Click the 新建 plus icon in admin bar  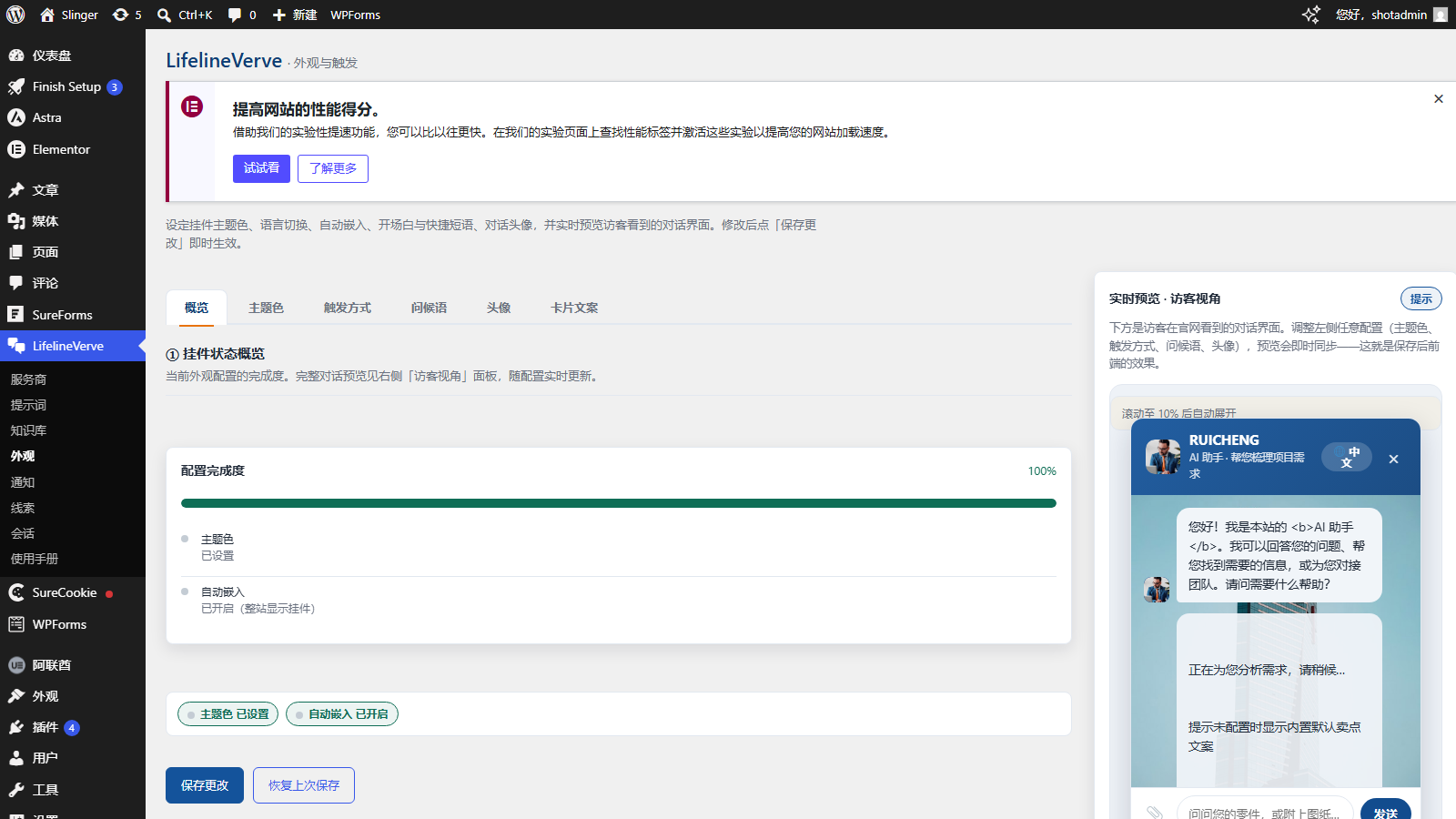279,15
